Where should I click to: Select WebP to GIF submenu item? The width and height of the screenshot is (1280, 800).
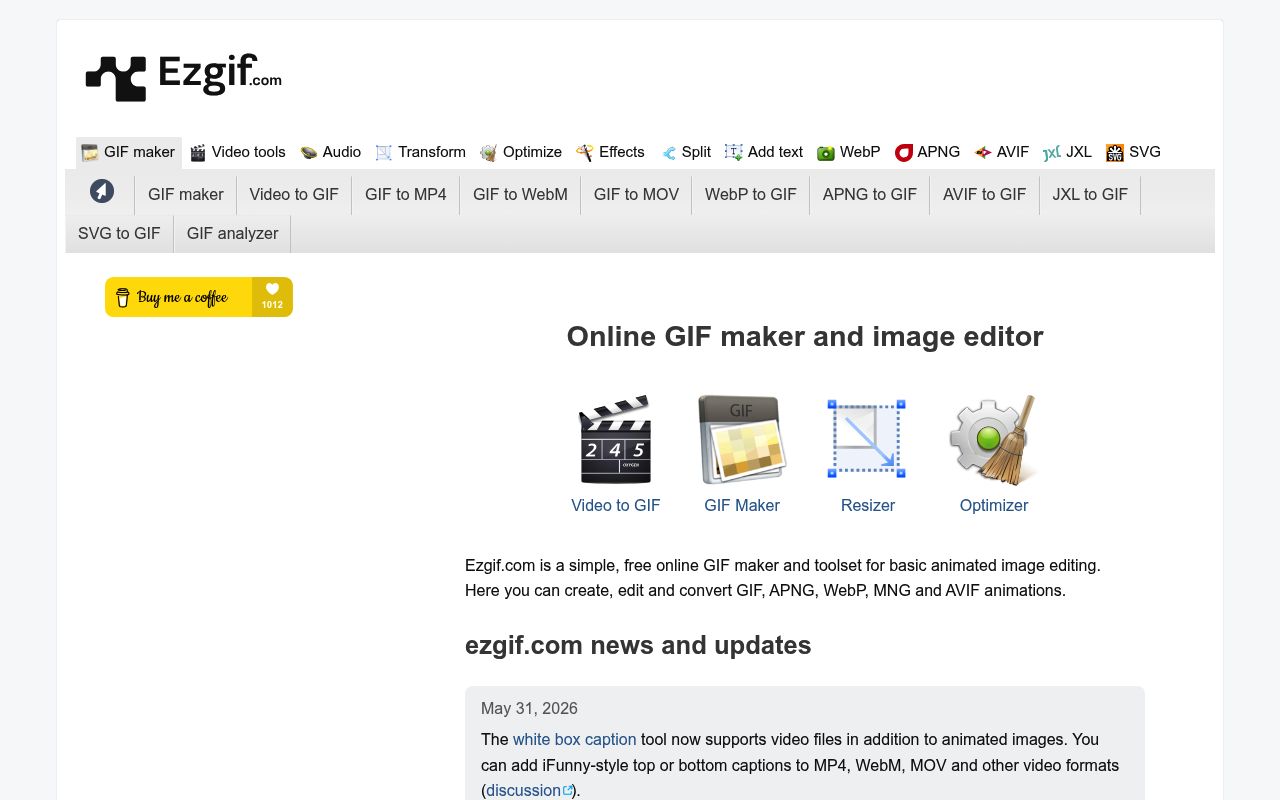pyautogui.click(x=751, y=194)
